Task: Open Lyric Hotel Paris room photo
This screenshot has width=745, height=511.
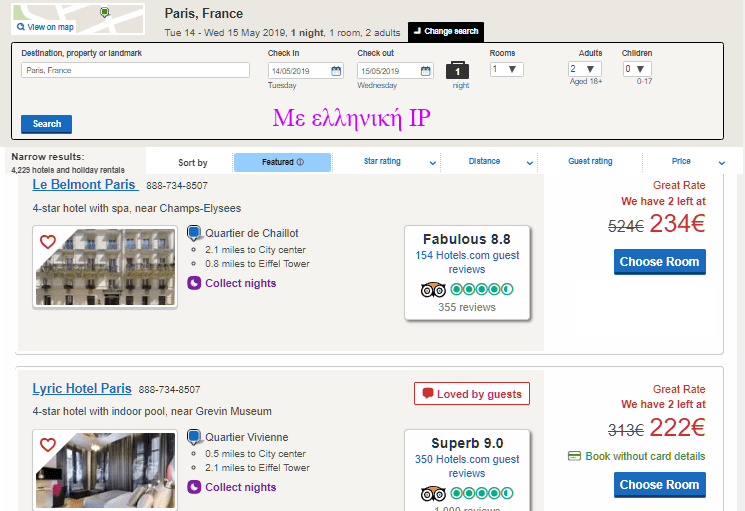Action: pos(105,470)
